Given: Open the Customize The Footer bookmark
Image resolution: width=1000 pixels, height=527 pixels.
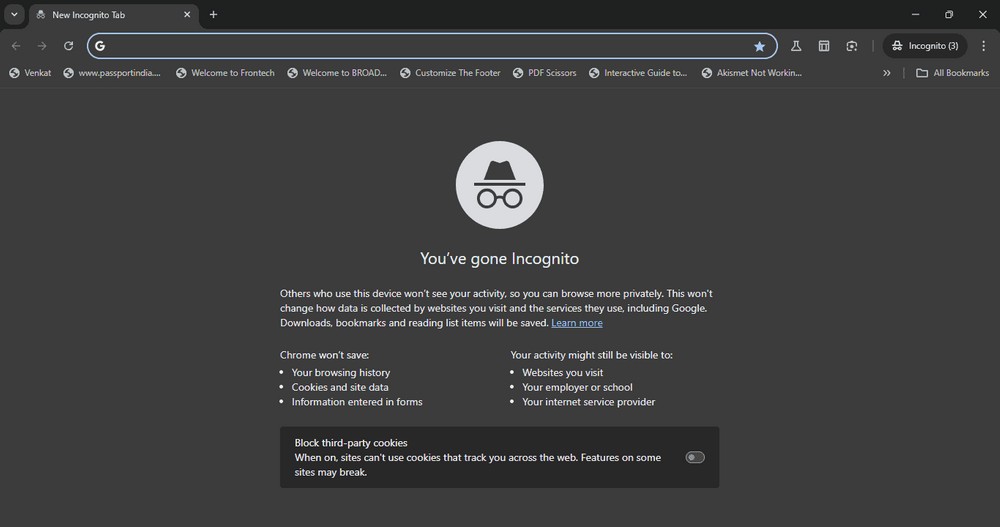Looking at the screenshot, I should [x=450, y=73].
